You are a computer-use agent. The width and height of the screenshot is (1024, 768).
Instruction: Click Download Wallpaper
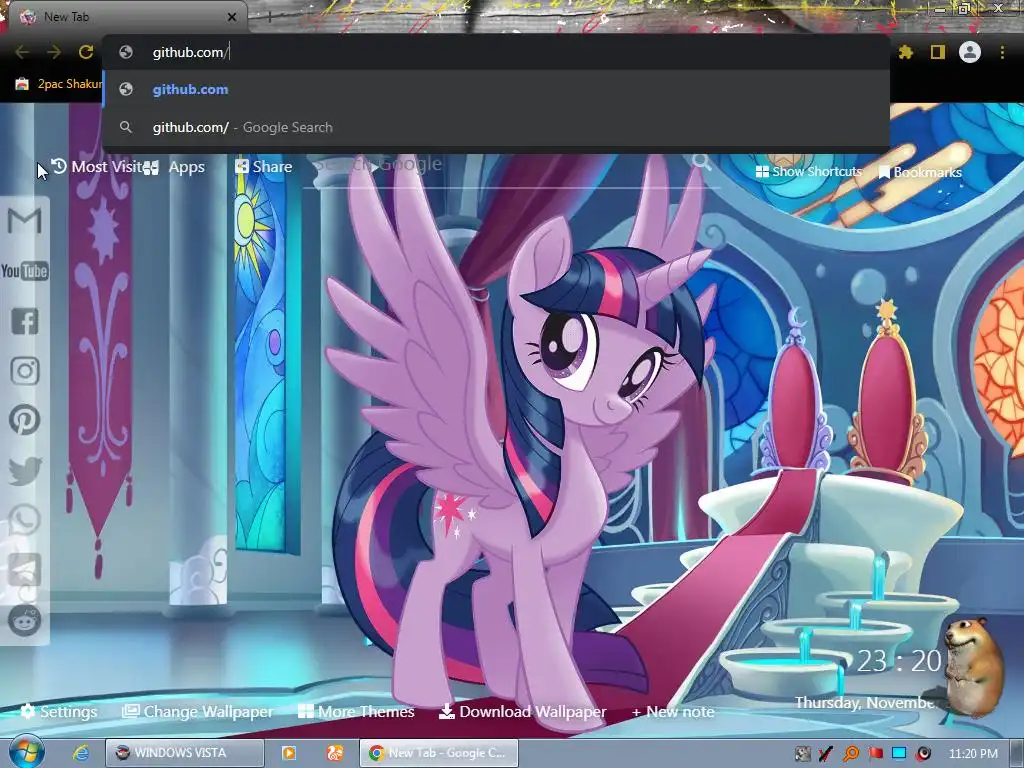pyautogui.click(x=522, y=712)
